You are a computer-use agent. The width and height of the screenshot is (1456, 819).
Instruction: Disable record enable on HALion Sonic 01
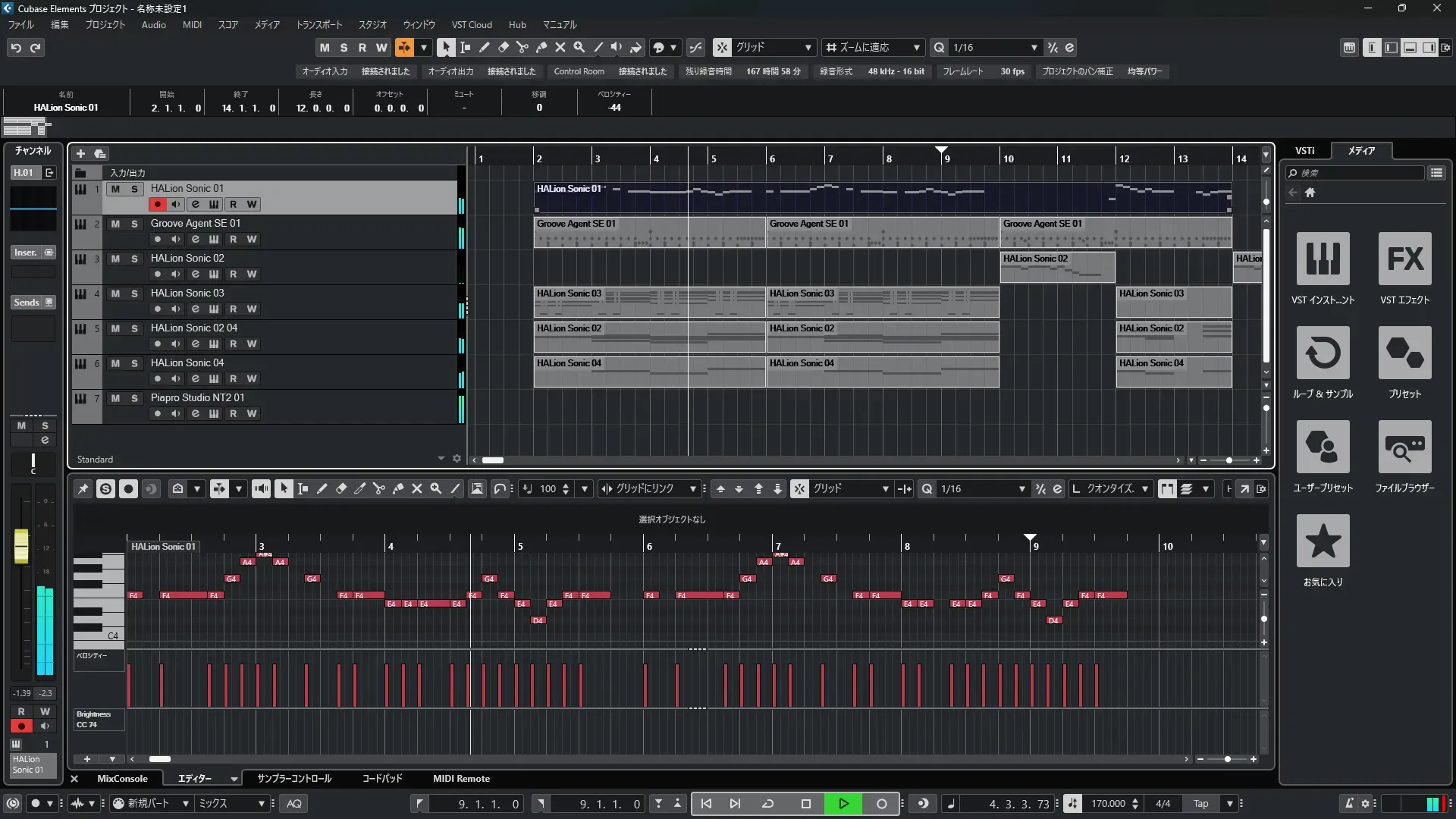pyautogui.click(x=158, y=205)
